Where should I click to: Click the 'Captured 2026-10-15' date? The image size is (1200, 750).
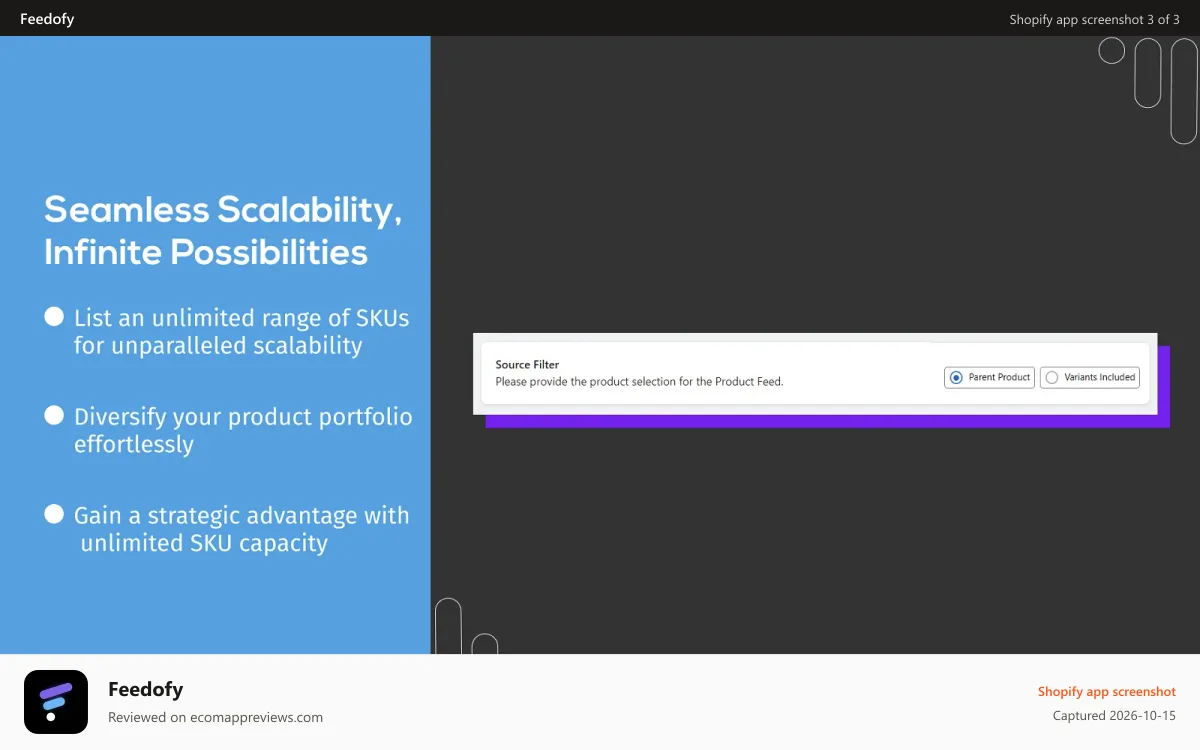pos(1114,716)
